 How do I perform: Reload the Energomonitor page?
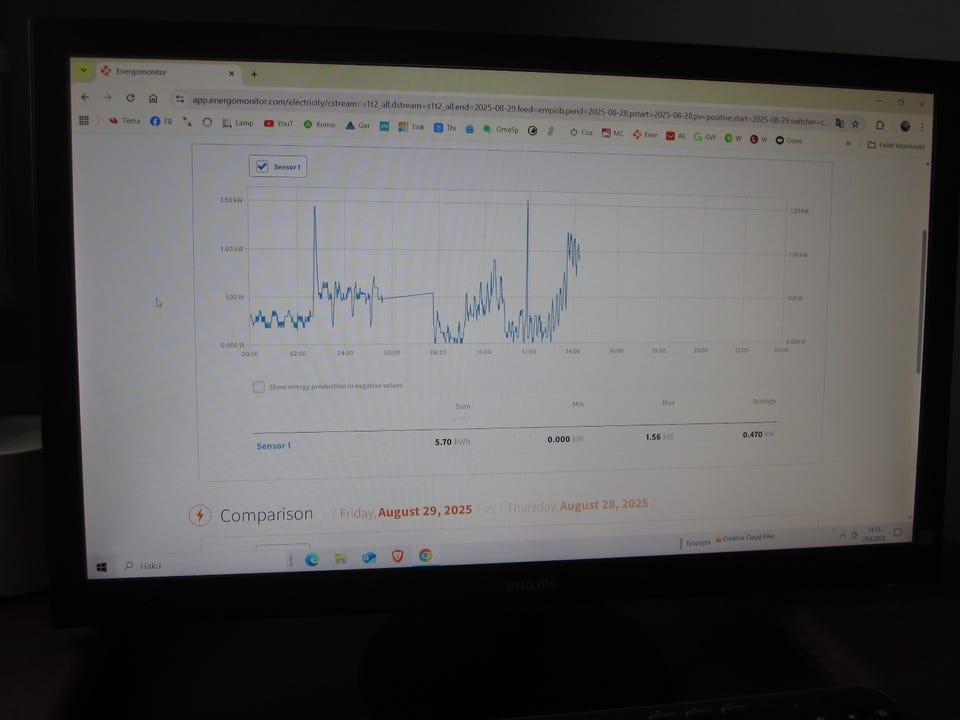[130, 98]
